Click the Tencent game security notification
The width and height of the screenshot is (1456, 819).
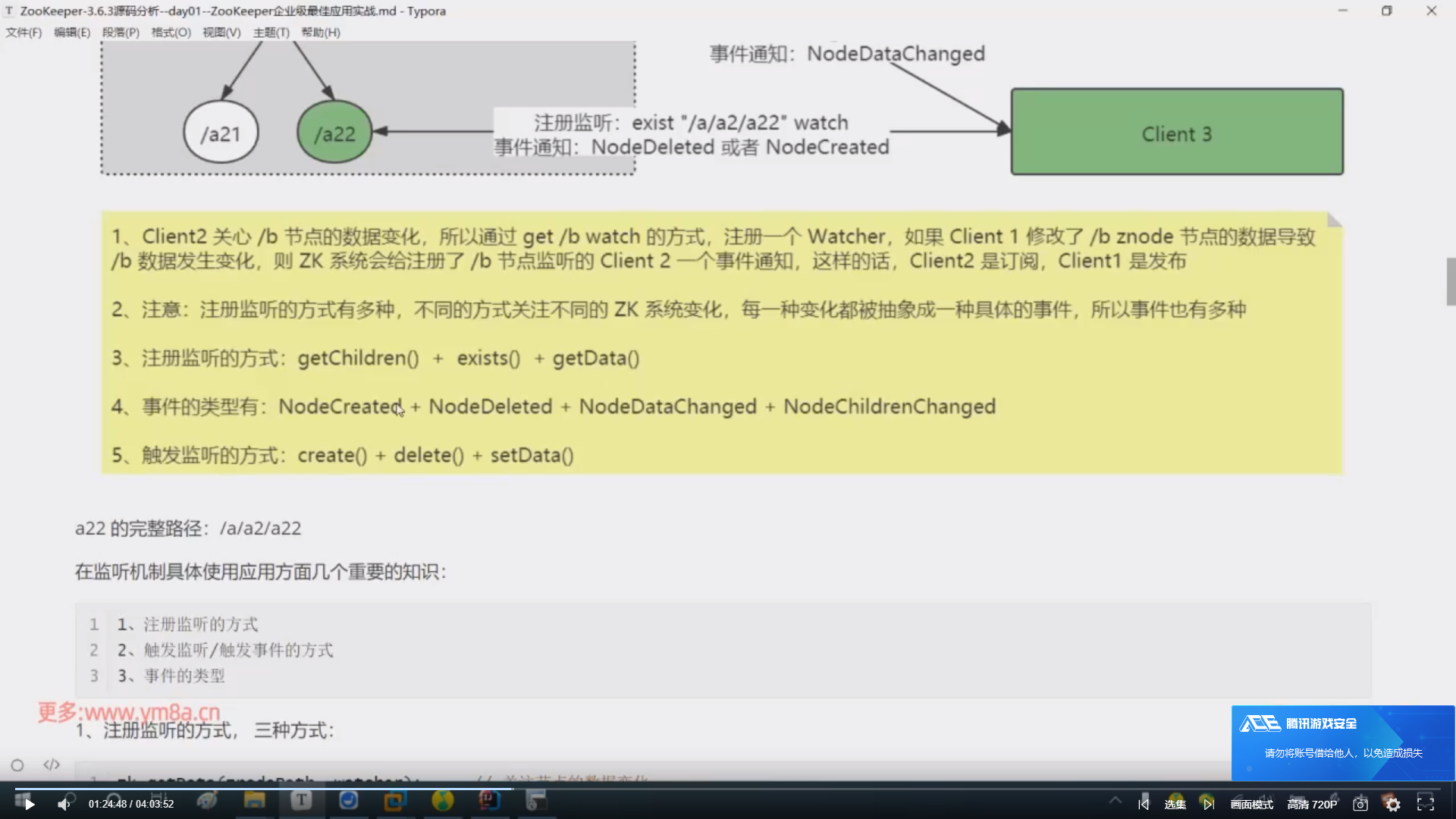coord(1342,742)
